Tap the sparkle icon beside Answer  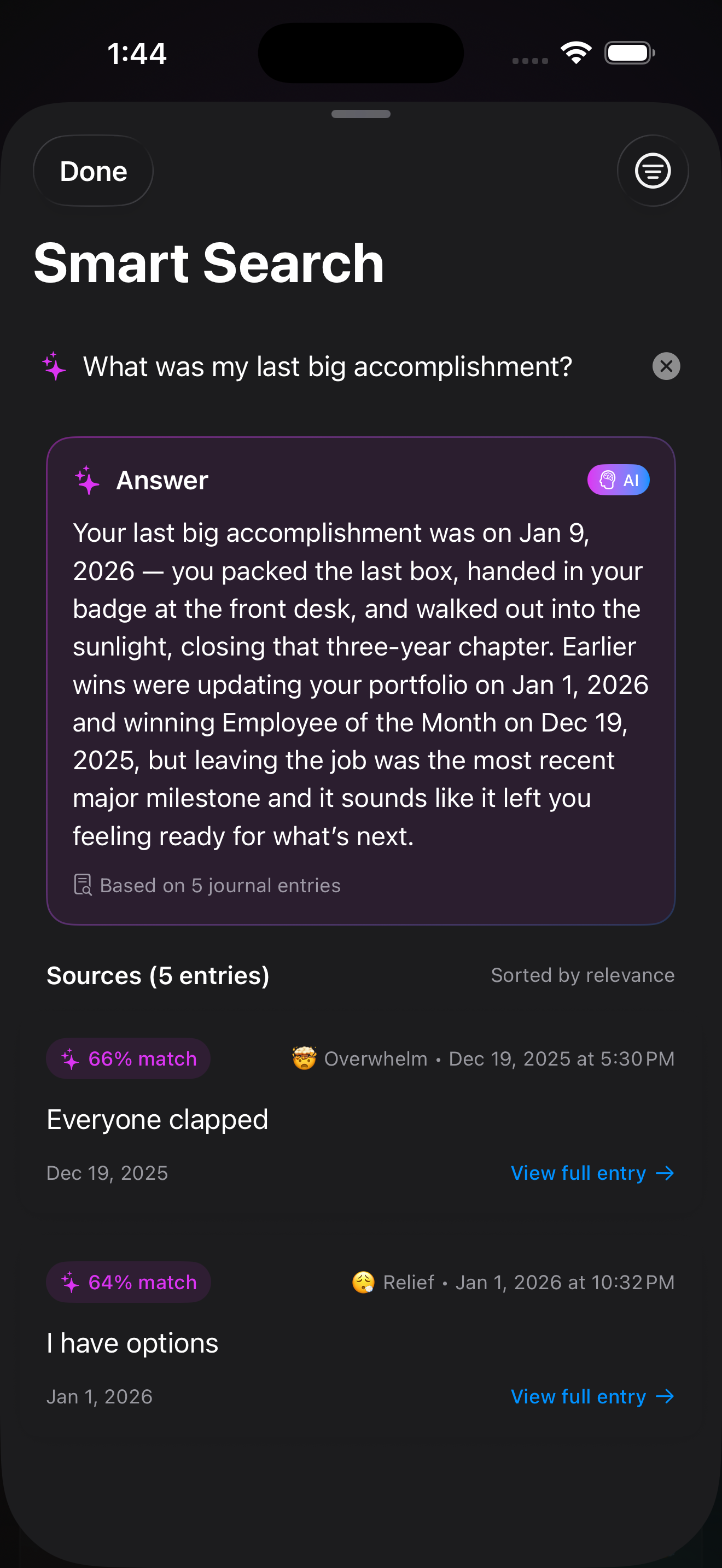pos(87,480)
